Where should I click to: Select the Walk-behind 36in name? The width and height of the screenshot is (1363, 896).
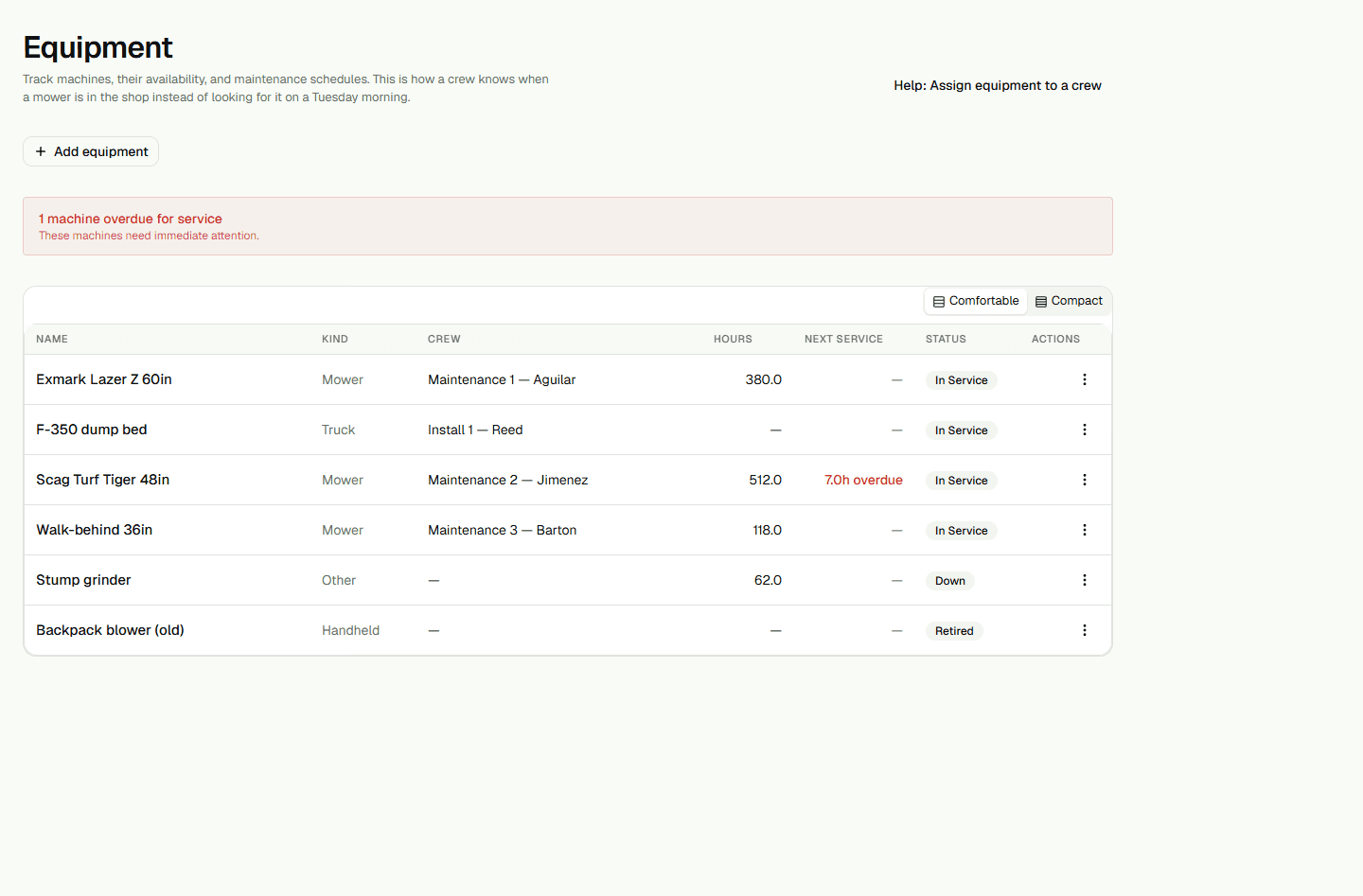click(95, 530)
